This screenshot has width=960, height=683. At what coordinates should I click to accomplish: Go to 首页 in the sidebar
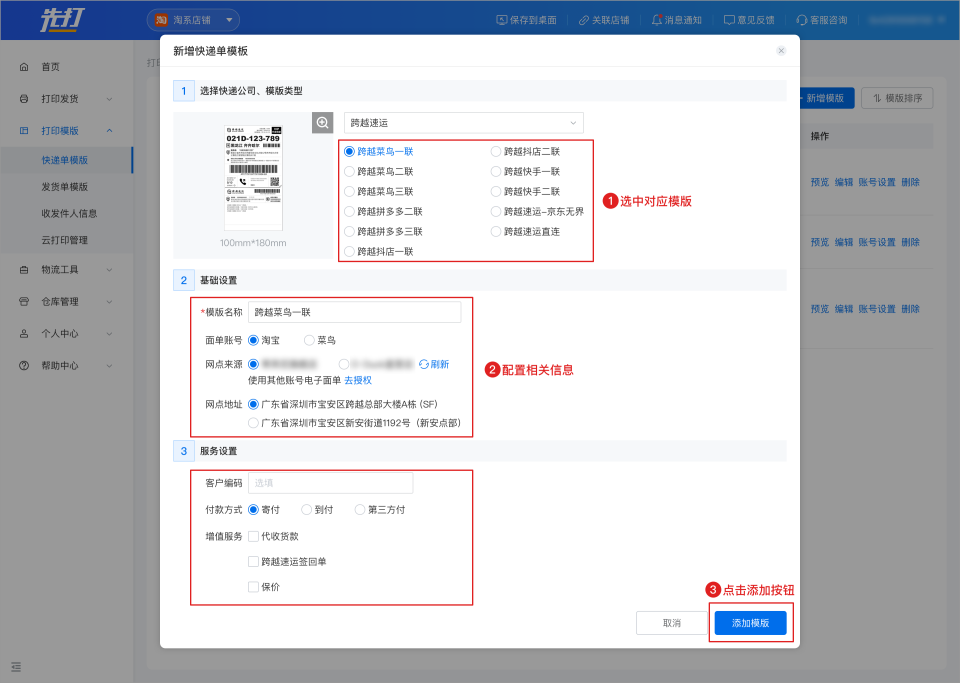coord(50,67)
